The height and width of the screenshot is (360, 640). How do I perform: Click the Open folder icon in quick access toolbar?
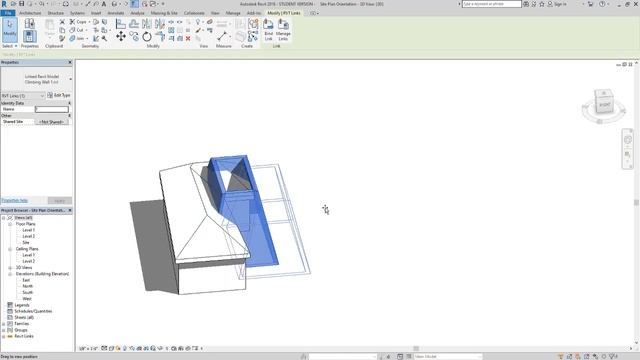click(x=13, y=4)
